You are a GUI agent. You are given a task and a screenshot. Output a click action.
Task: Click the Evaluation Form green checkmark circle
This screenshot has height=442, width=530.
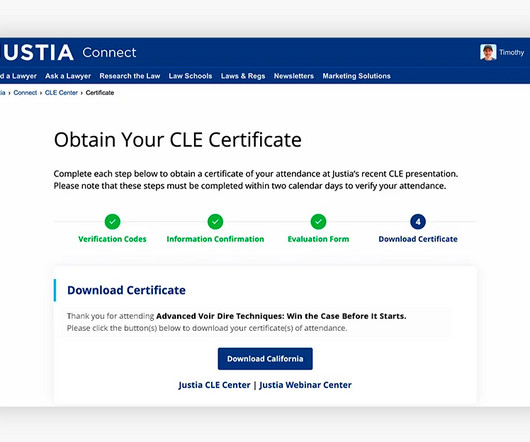318,222
